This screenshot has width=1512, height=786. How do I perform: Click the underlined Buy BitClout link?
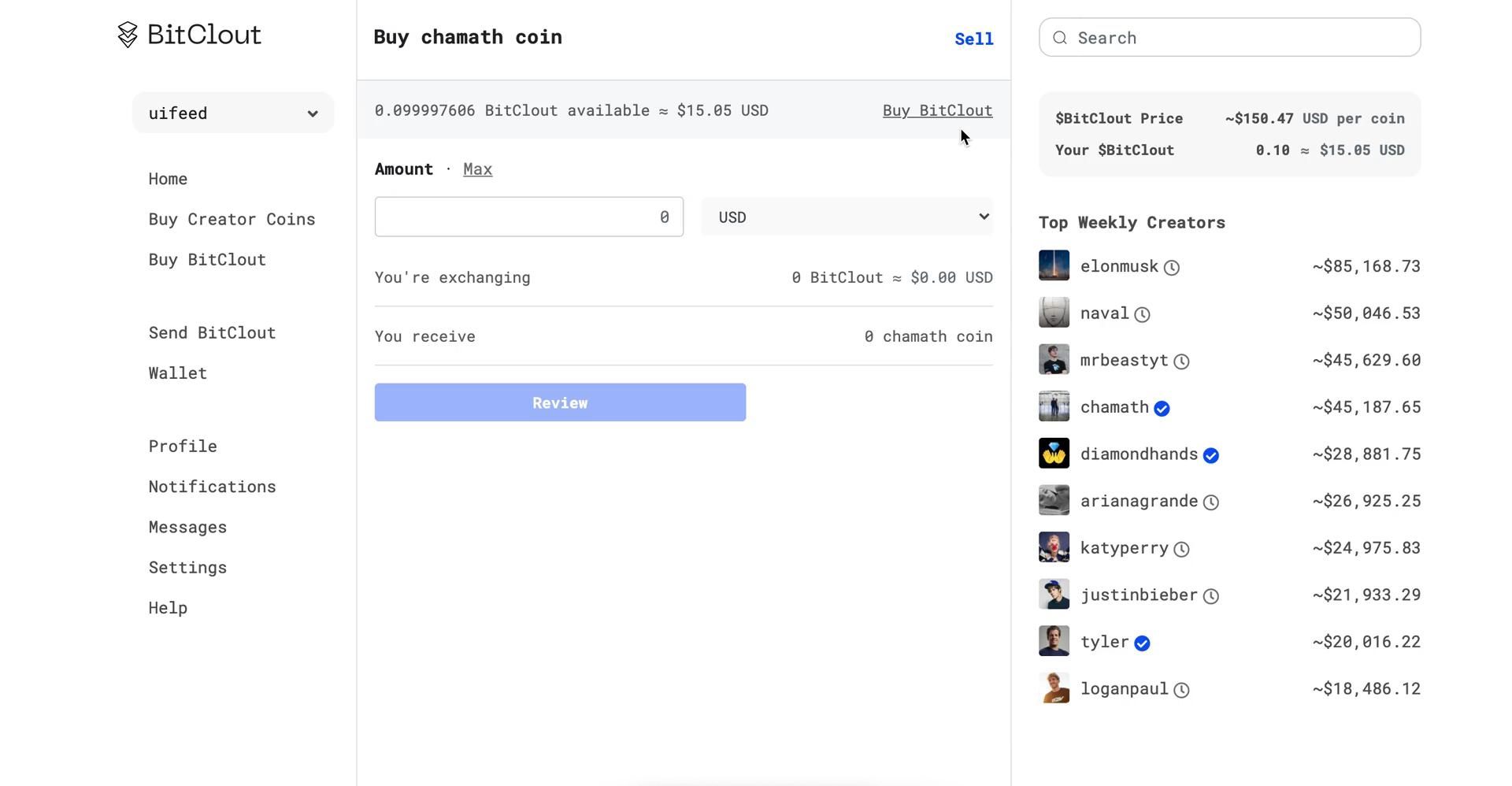coord(937,110)
